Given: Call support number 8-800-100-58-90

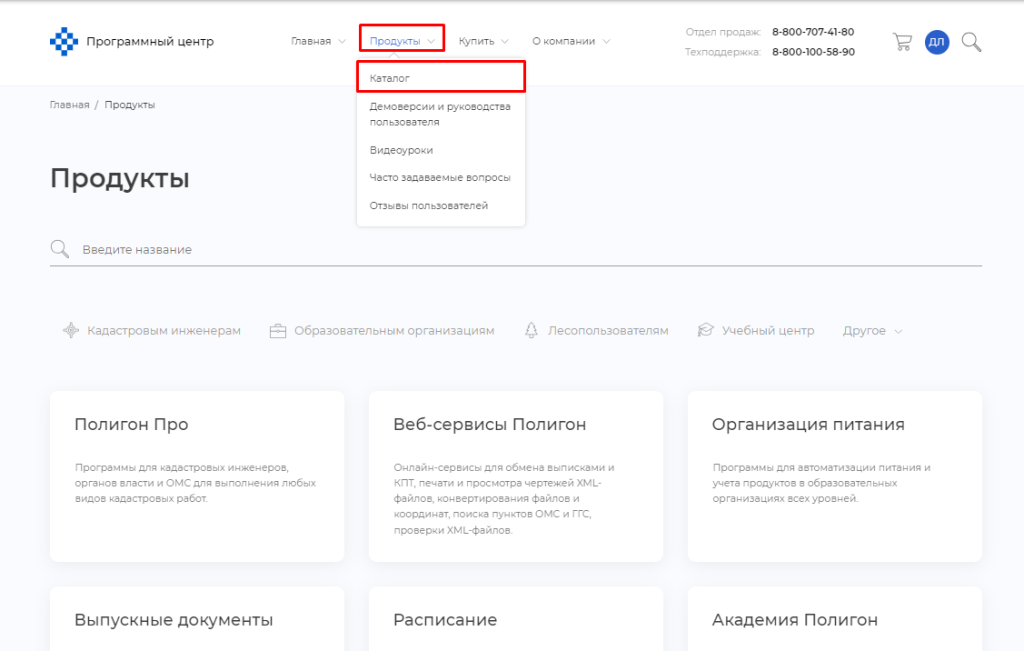Looking at the screenshot, I should coord(813,52).
